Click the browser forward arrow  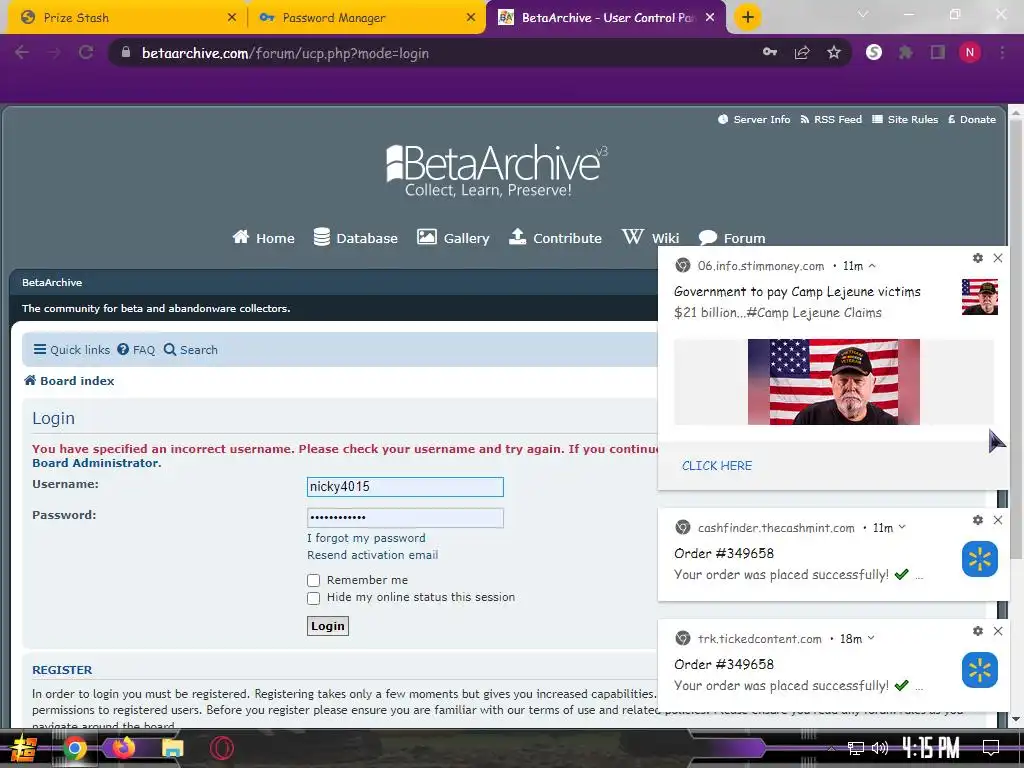pos(54,52)
